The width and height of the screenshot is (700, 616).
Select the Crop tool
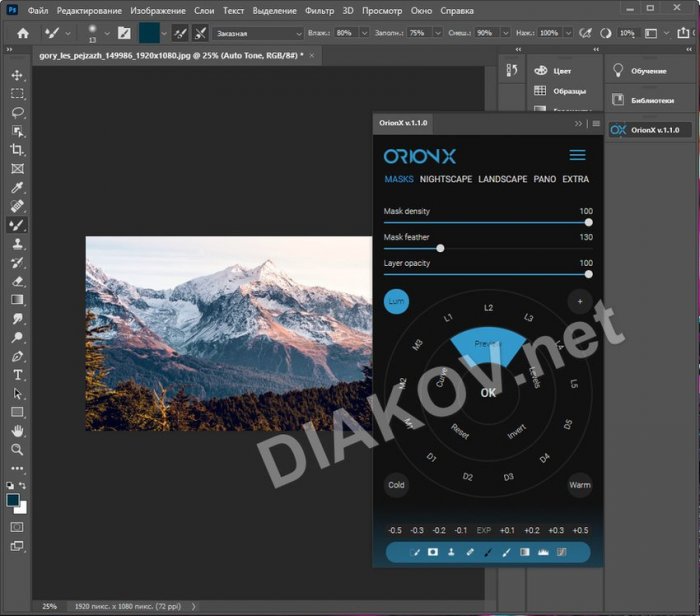(17, 150)
